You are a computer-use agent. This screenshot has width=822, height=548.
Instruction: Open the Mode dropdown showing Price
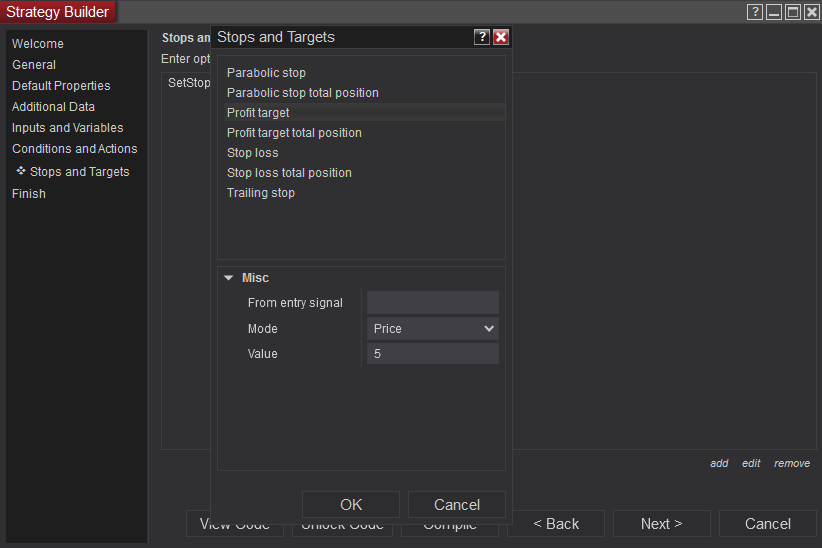tap(433, 328)
